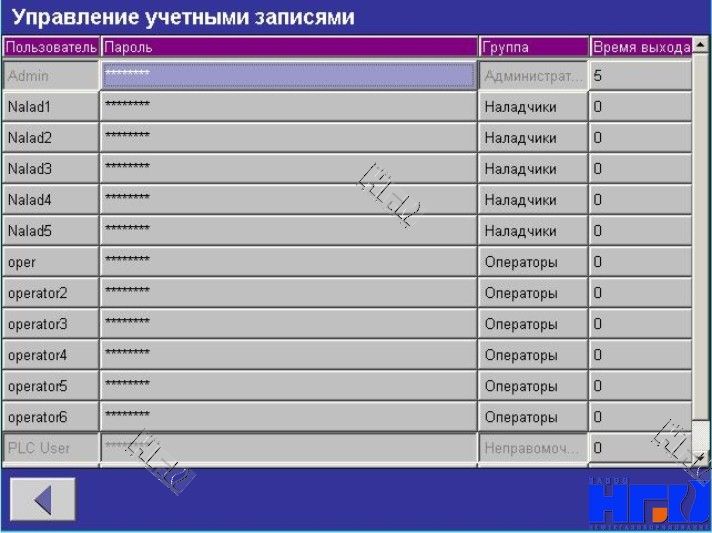Select the Admin password field
This screenshot has height=533, width=712.
tap(288, 76)
